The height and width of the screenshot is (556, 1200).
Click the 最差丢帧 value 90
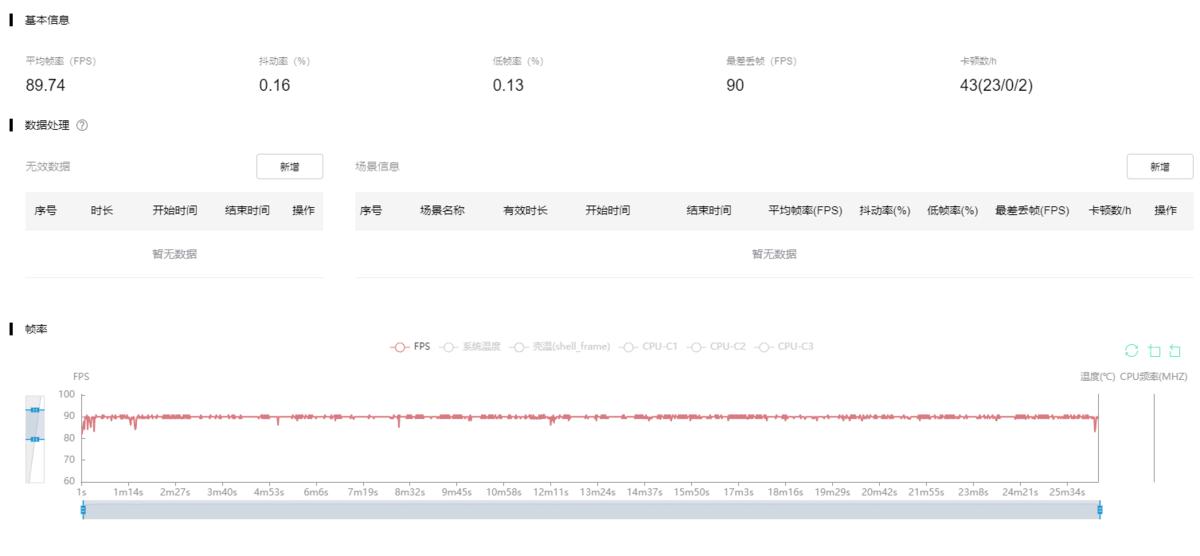coord(735,85)
